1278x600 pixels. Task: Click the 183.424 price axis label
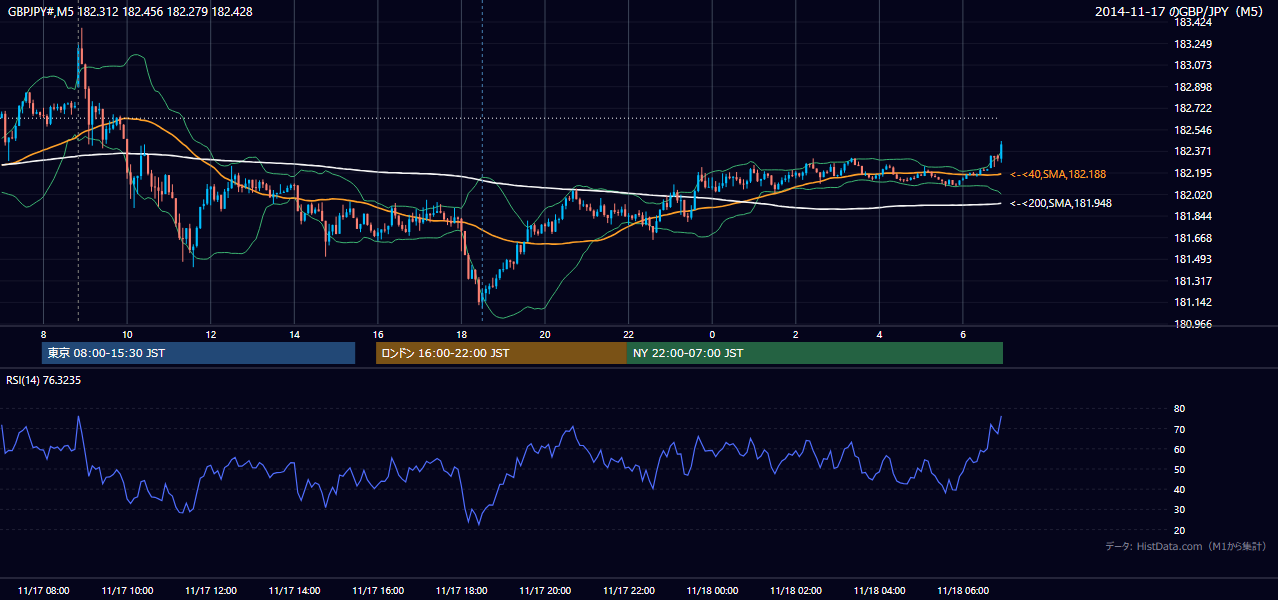click(1193, 22)
